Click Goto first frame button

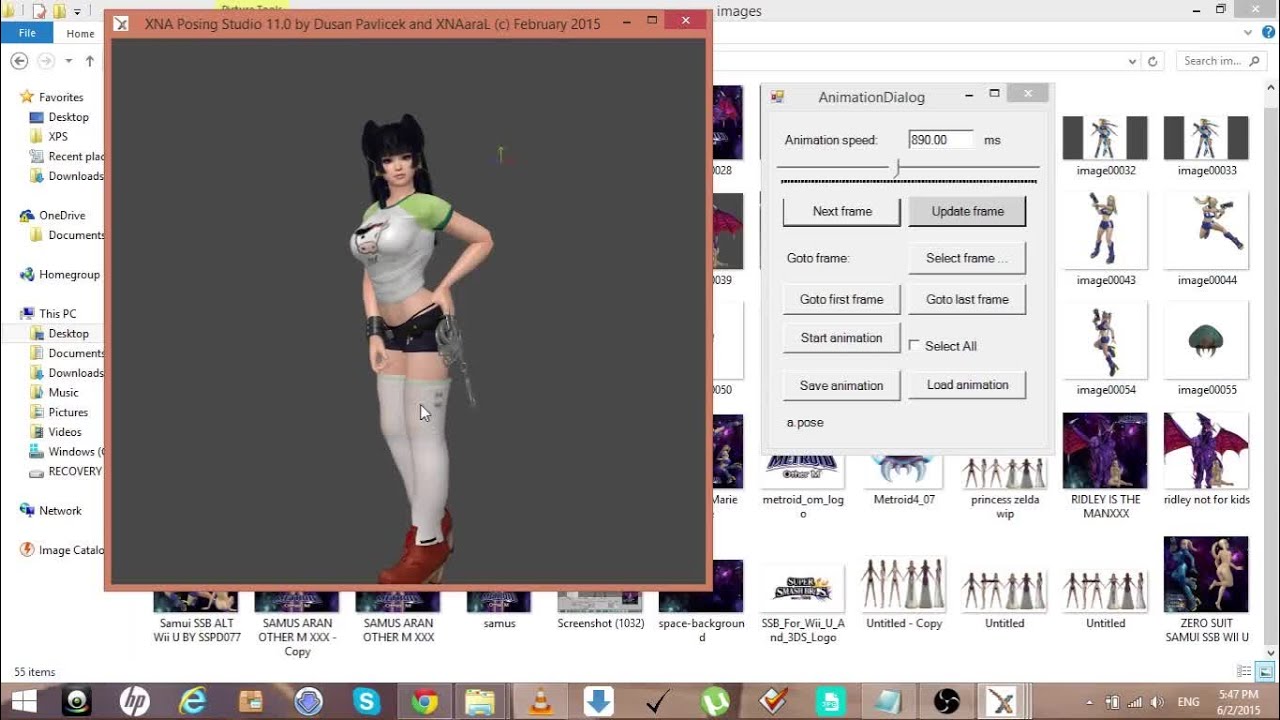(x=842, y=299)
